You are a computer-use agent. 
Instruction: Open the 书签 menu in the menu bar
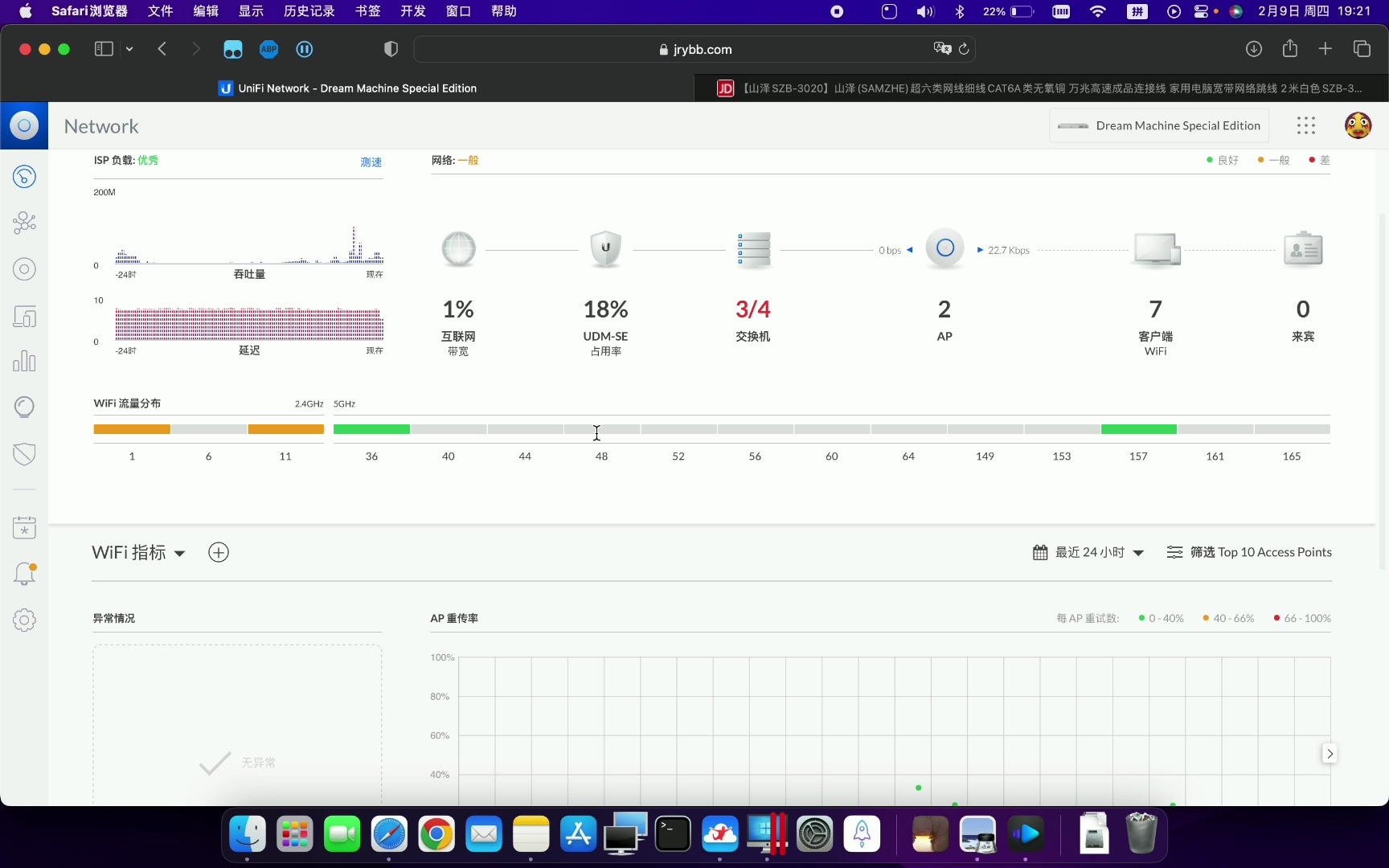click(x=367, y=11)
